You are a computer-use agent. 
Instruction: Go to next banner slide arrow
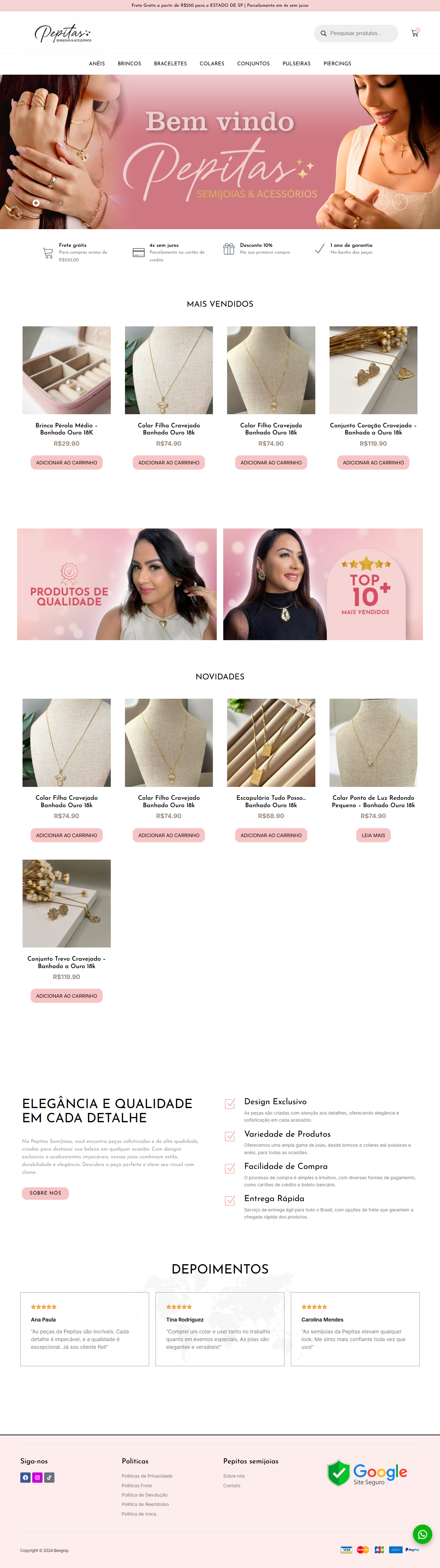click(x=400, y=201)
